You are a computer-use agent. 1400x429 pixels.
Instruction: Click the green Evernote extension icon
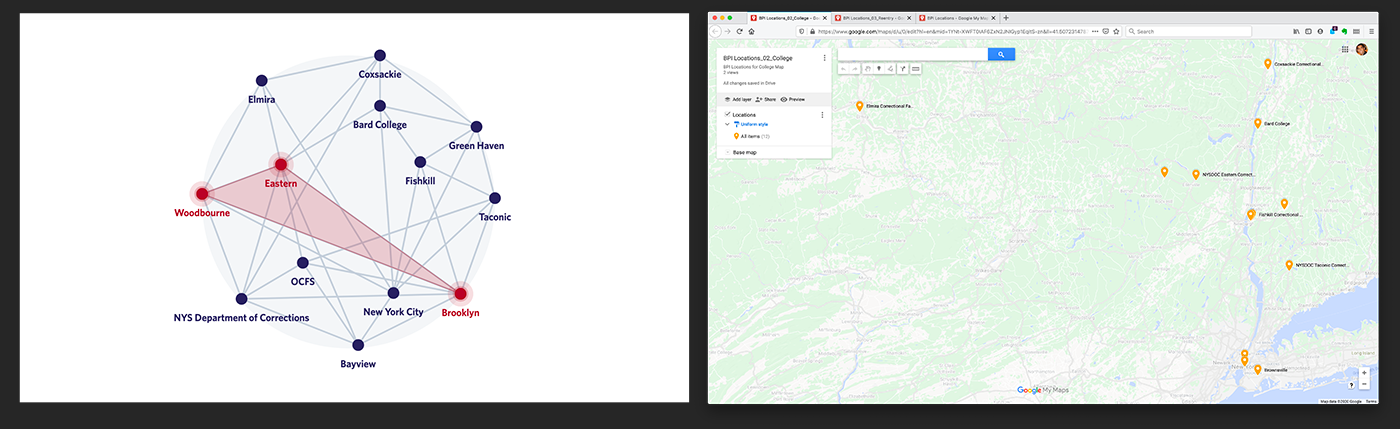tap(1344, 32)
